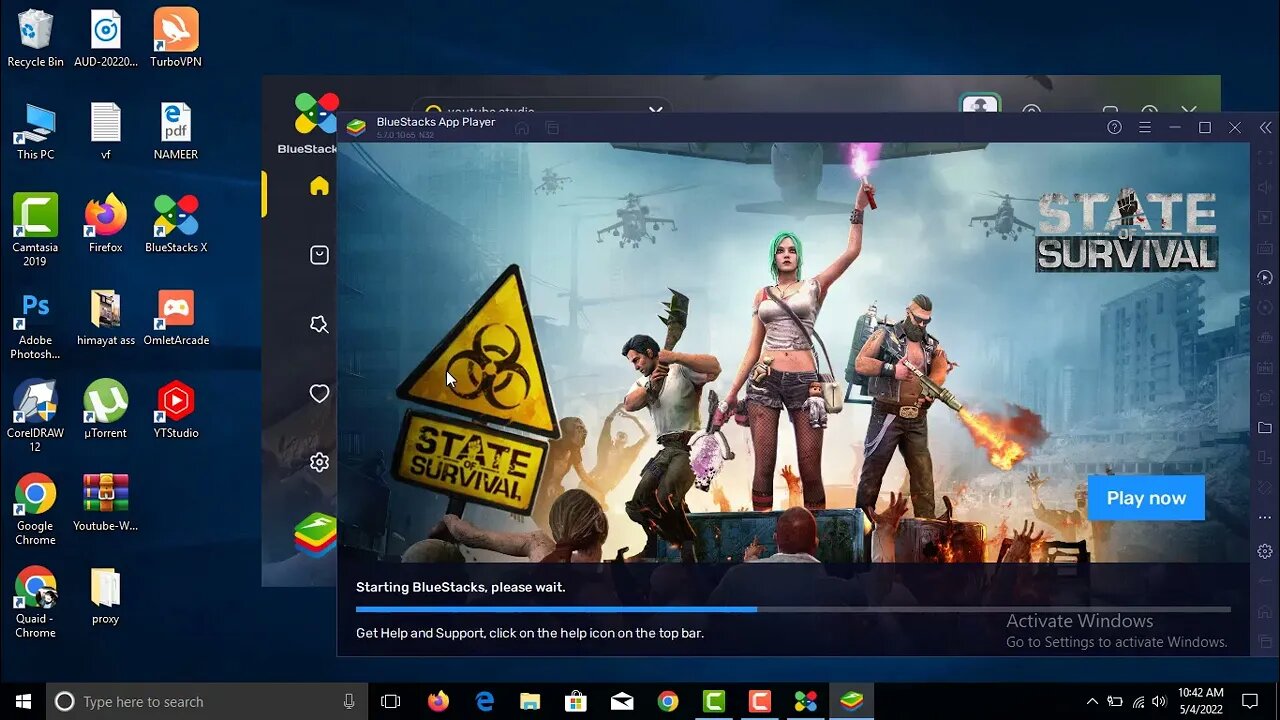Screen dimensions: 1280x720
Task: Select the Quaid - Chrome desktop shortcut
Action: tap(35, 603)
